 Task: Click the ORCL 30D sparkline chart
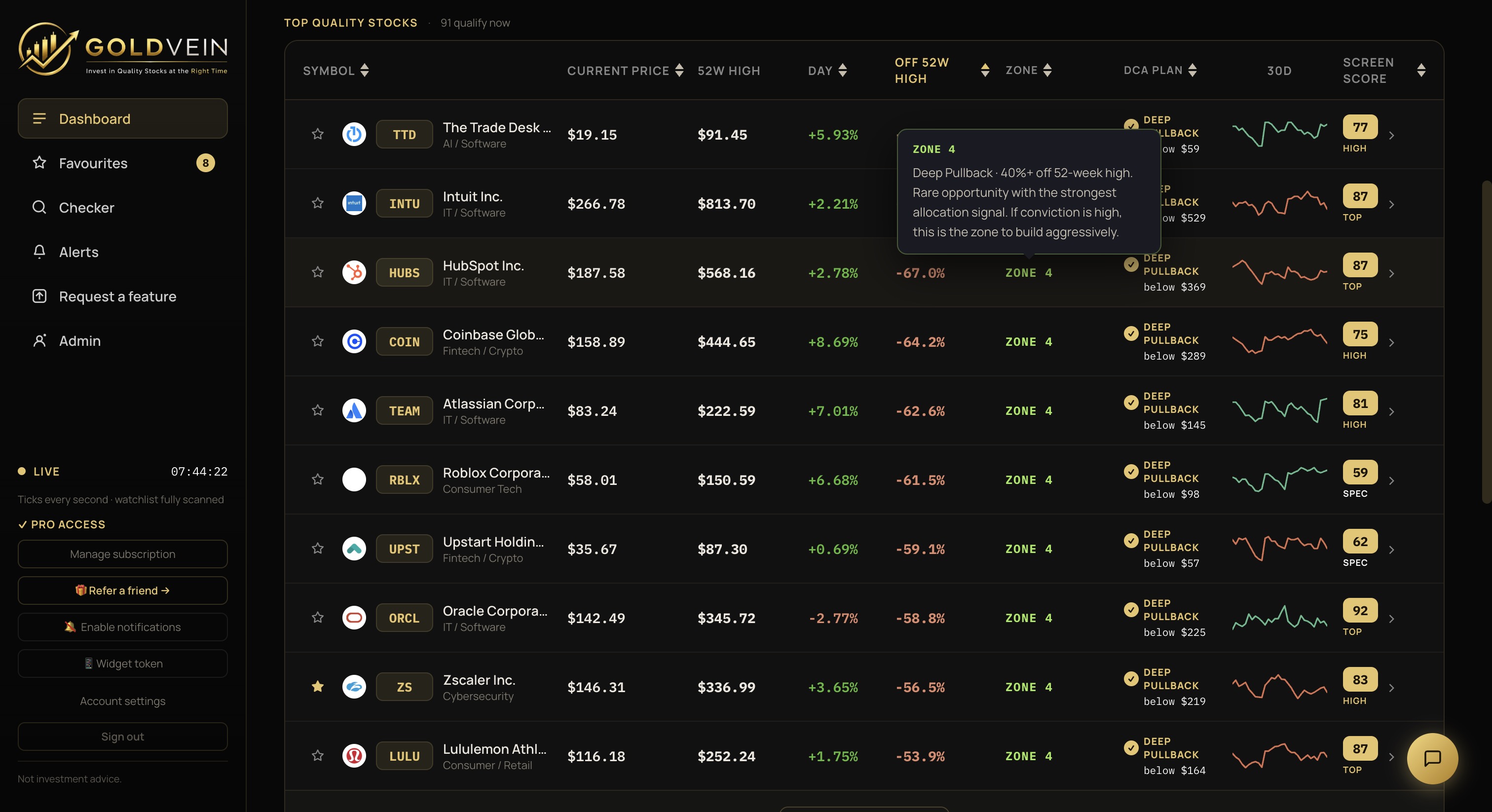tap(1279, 618)
